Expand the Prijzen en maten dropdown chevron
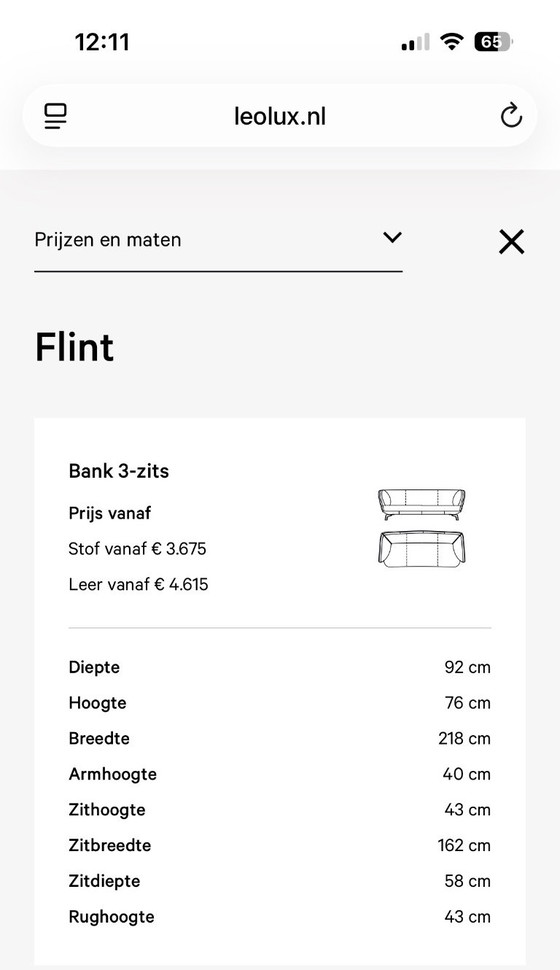 pyautogui.click(x=392, y=238)
